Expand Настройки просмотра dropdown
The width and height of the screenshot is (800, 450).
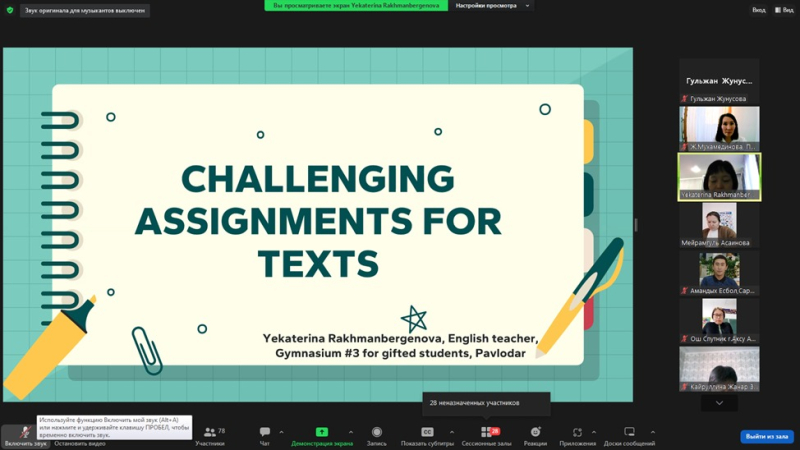pos(493,5)
